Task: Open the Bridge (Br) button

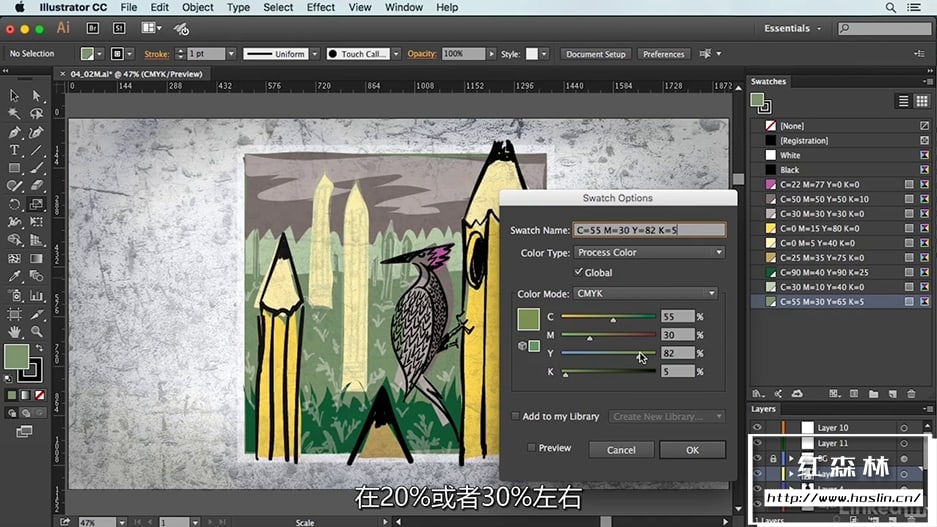Action: tap(93, 28)
